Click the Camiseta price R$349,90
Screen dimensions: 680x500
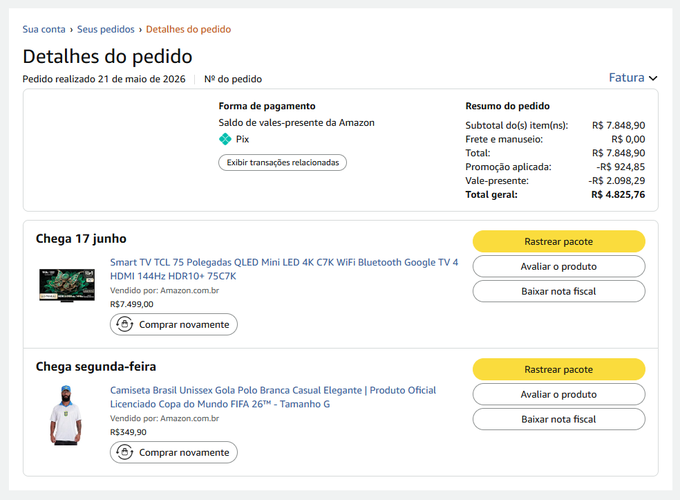(x=128, y=432)
